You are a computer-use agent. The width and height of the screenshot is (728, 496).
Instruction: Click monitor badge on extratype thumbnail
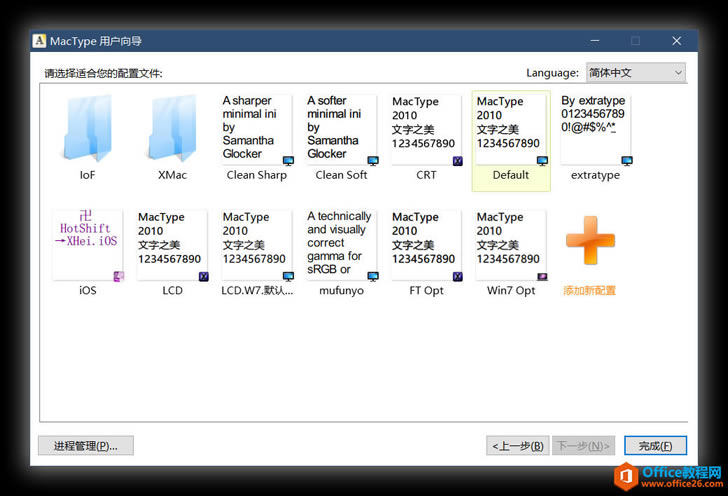point(627,161)
